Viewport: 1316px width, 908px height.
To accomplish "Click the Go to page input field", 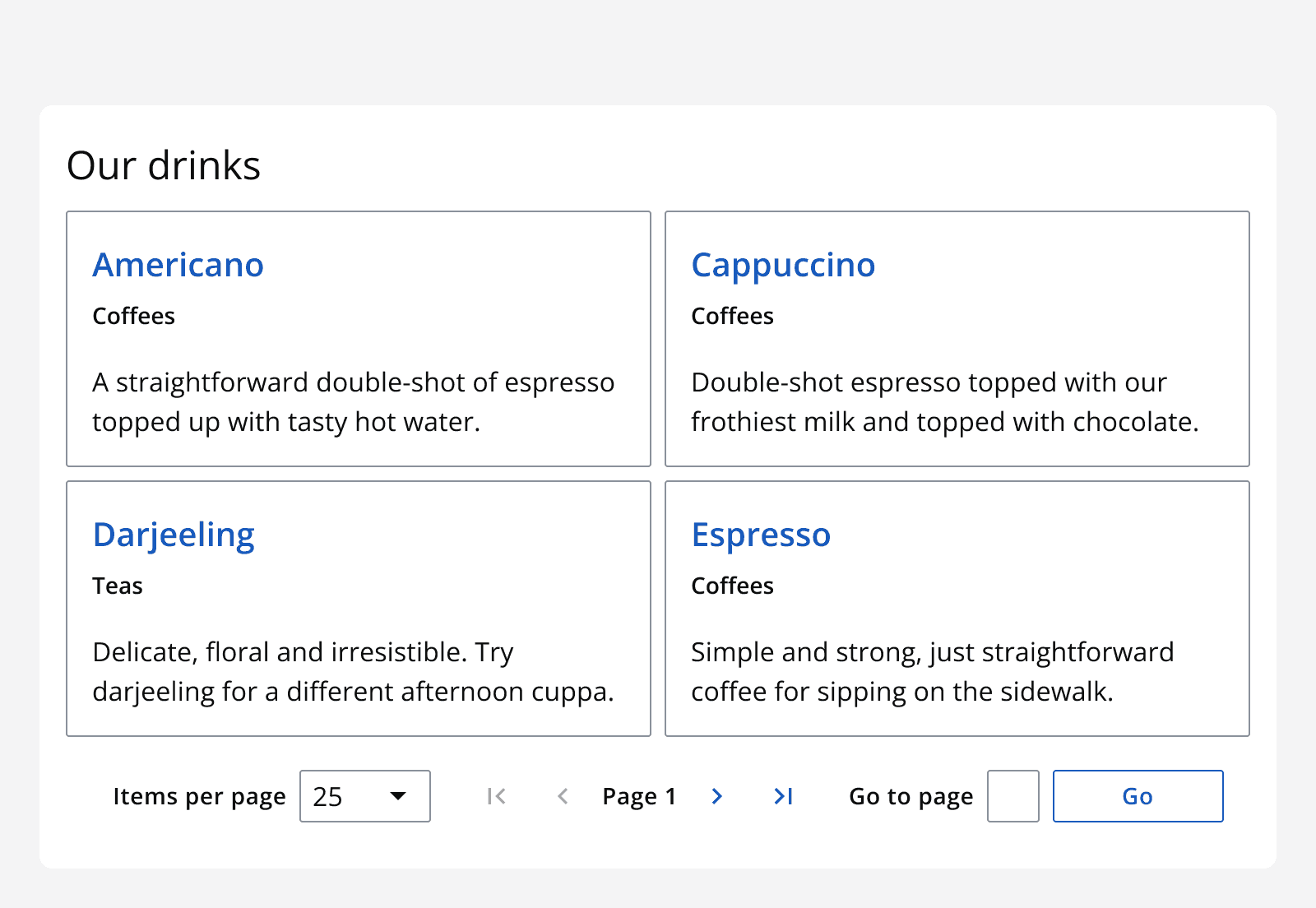I will pyautogui.click(x=1012, y=795).
